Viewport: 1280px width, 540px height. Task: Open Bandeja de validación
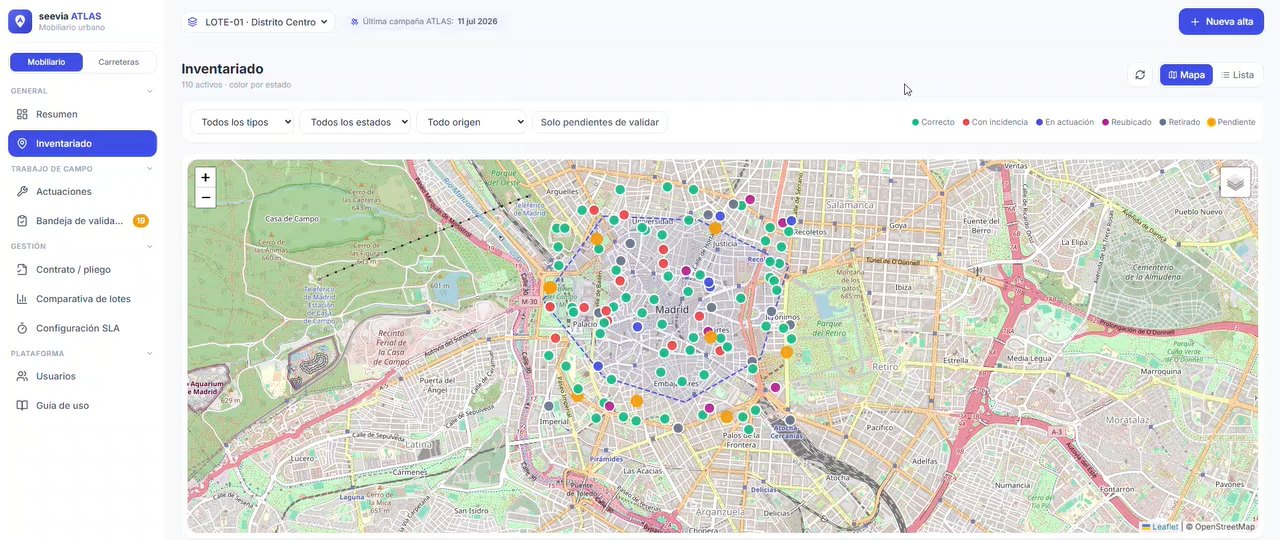pyautogui.click(x=82, y=221)
